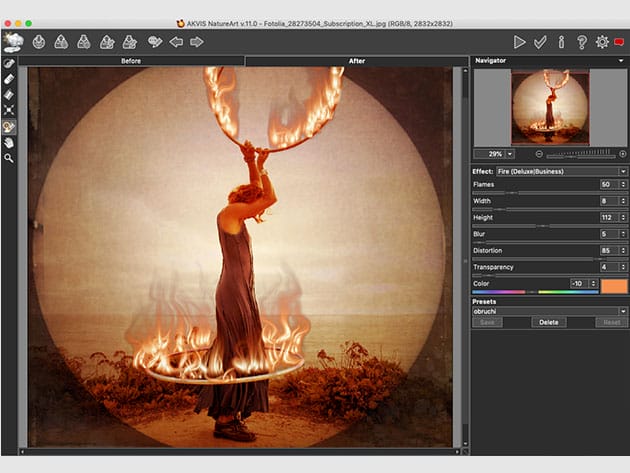The height and width of the screenshot is (473, 630).
Task: Open Preferences with the gear icon
Action: [x=602, y=42]
